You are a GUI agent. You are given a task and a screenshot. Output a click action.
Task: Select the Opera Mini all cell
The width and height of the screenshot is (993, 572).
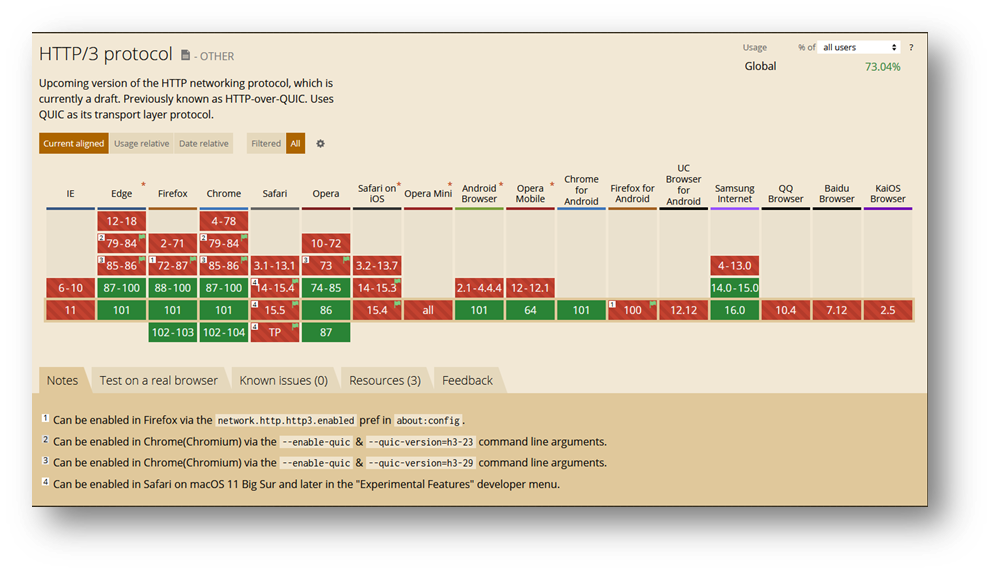(427, 310)
